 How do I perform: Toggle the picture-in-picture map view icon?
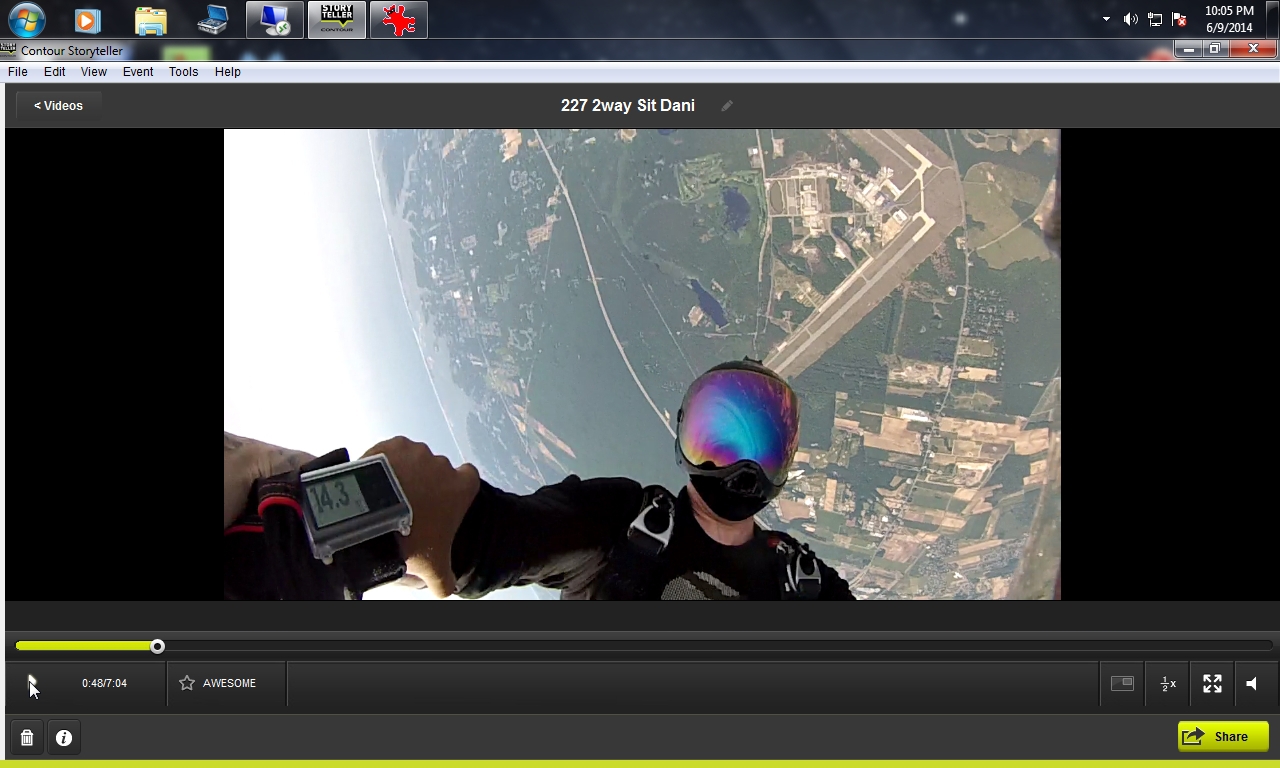(x=1122, y=683)
